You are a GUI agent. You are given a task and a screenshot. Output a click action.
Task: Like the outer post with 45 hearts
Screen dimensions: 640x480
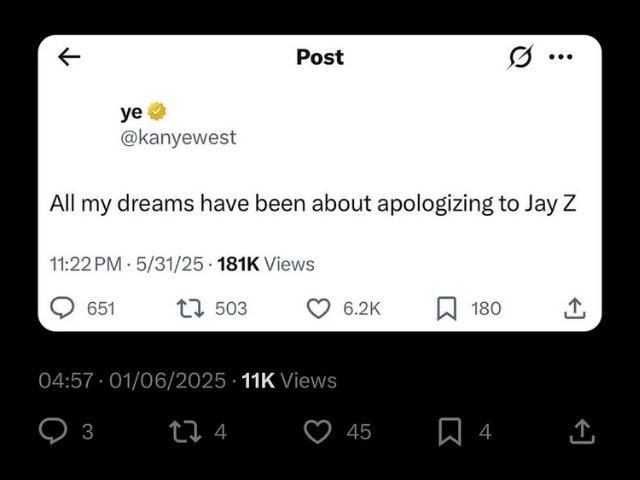click(318, 432)
